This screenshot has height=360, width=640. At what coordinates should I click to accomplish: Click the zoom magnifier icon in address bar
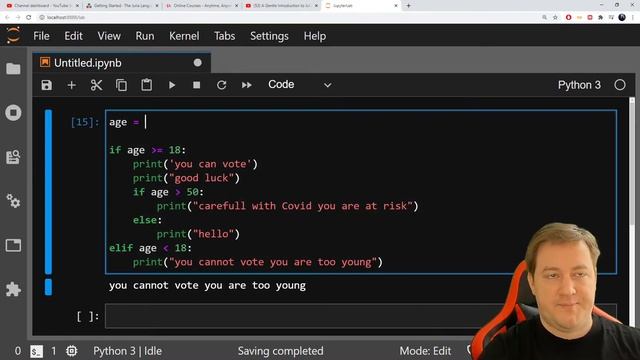544,17
